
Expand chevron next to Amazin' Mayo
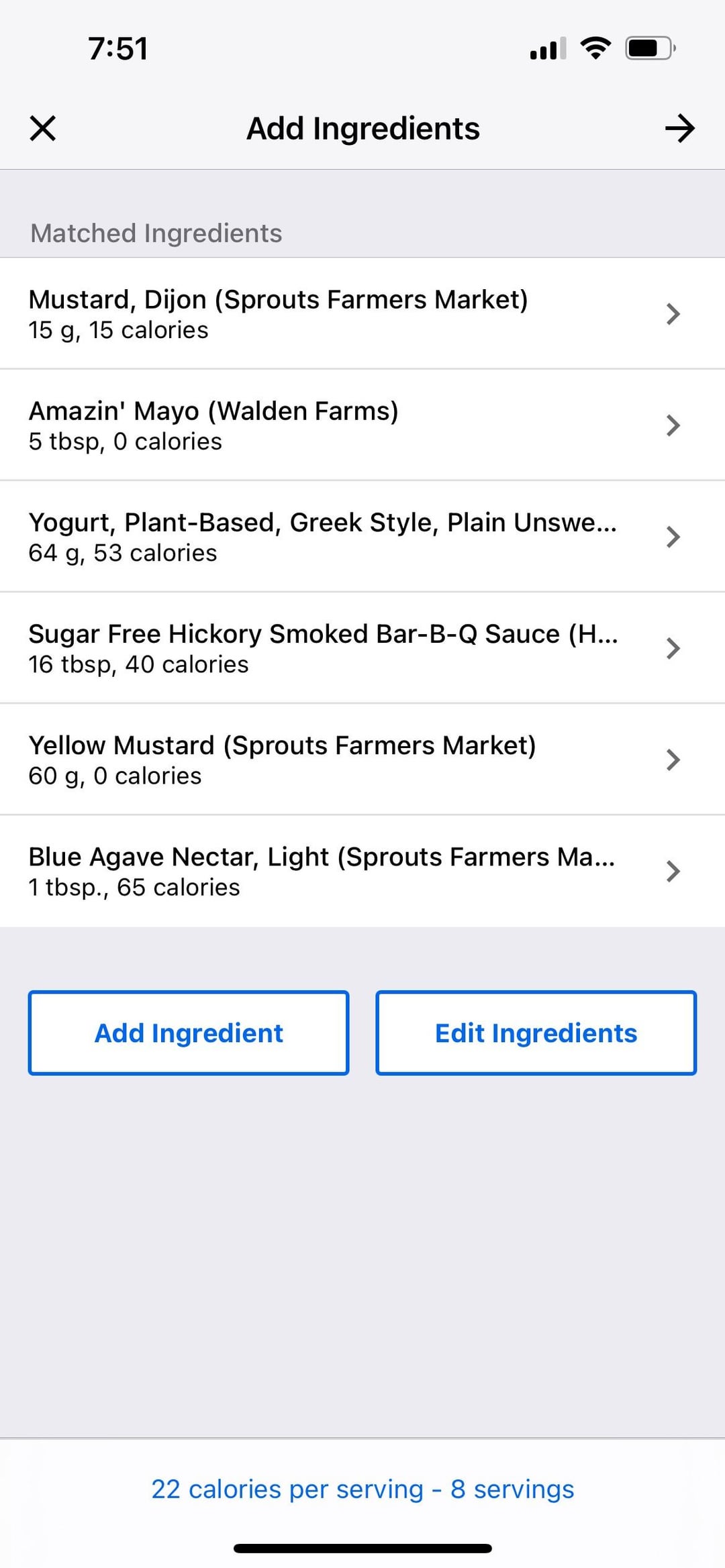pos(673,425)
